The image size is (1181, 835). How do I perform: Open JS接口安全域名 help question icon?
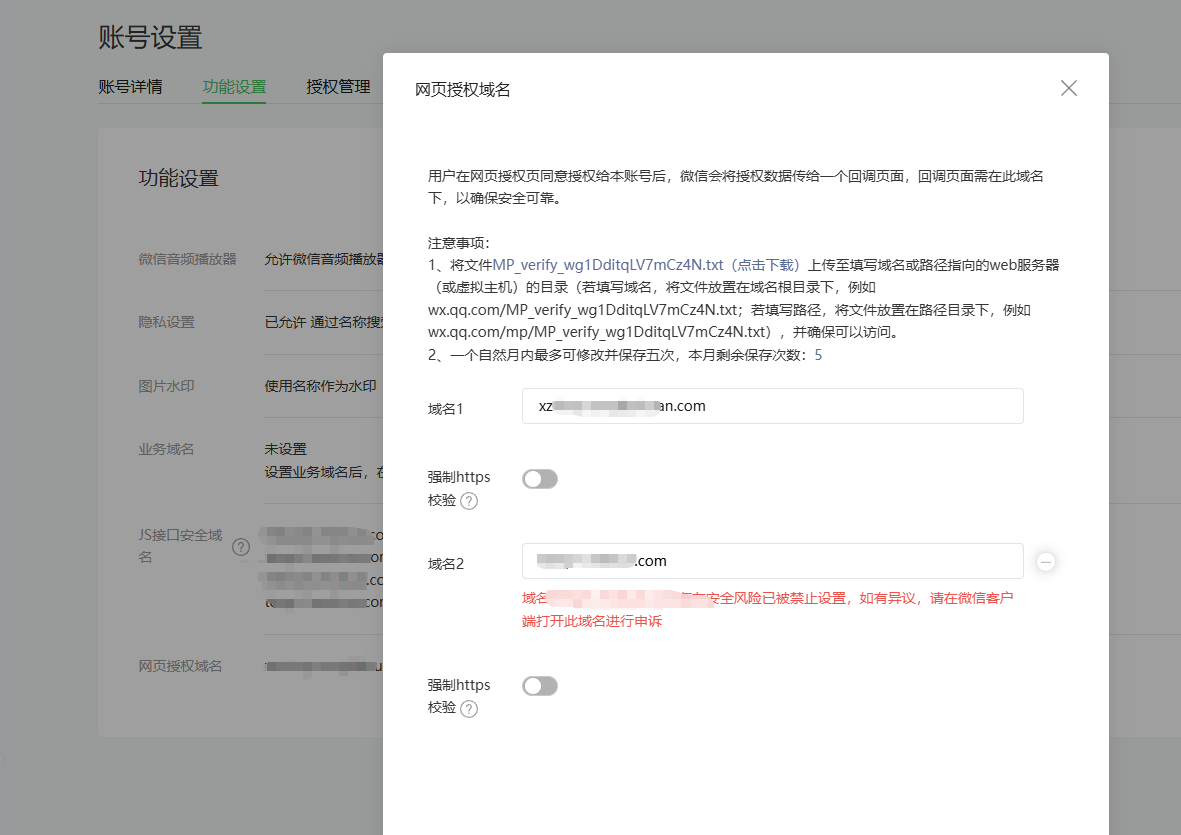(241, 547)
